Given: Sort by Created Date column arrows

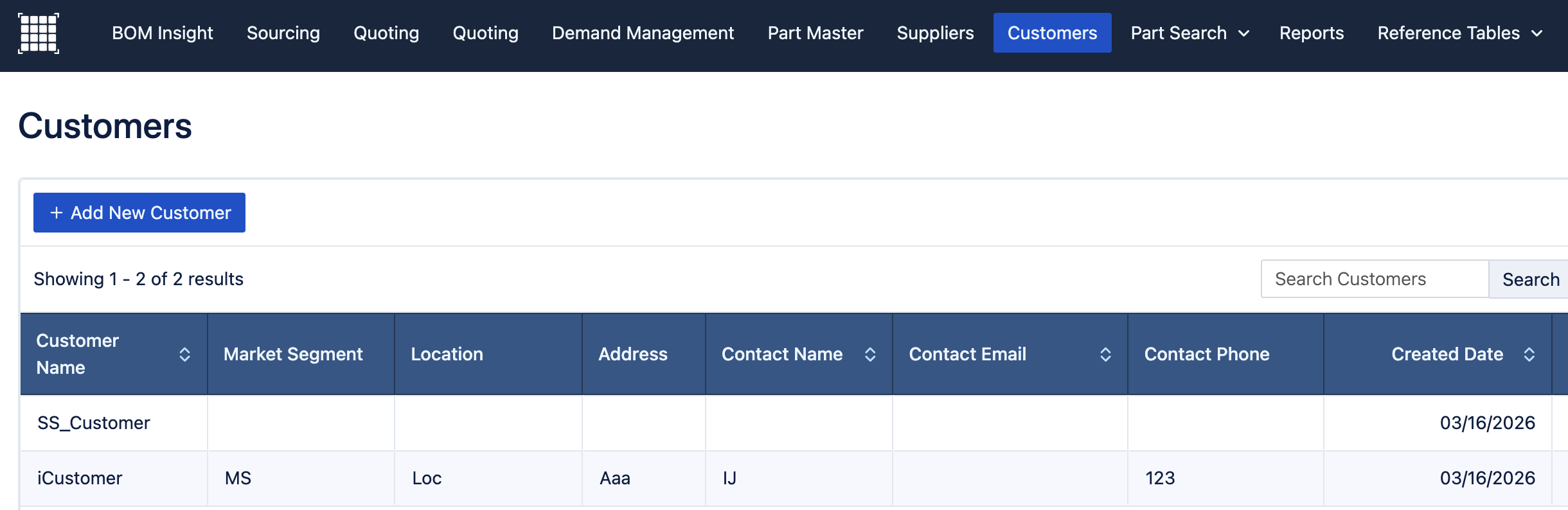Looking at the screenshot, I should 1529,355.
